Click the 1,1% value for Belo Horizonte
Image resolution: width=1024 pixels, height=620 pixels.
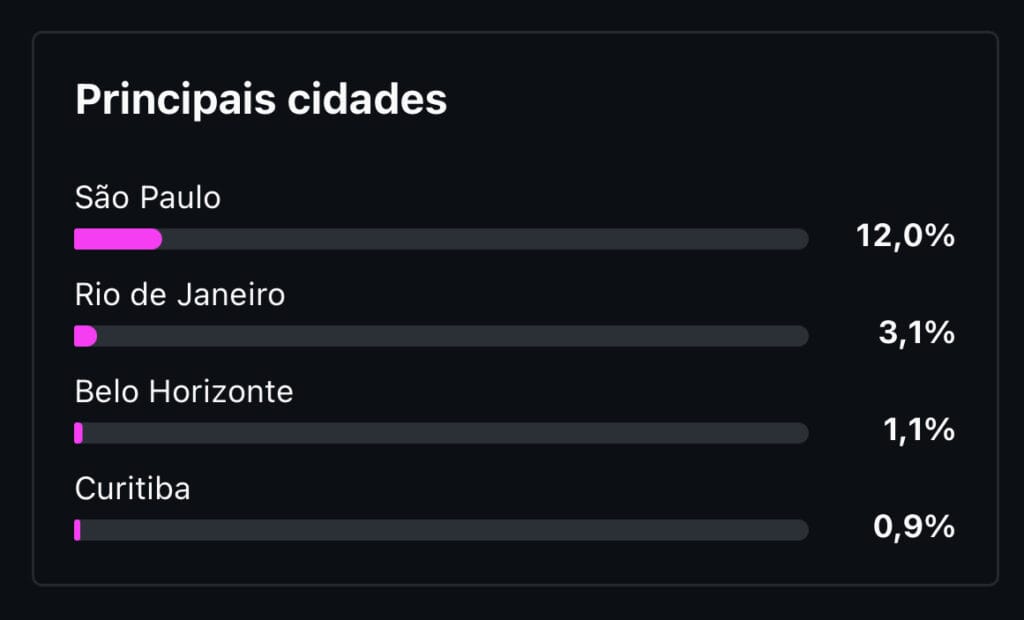pyautogui.click(x=918, y=431)
